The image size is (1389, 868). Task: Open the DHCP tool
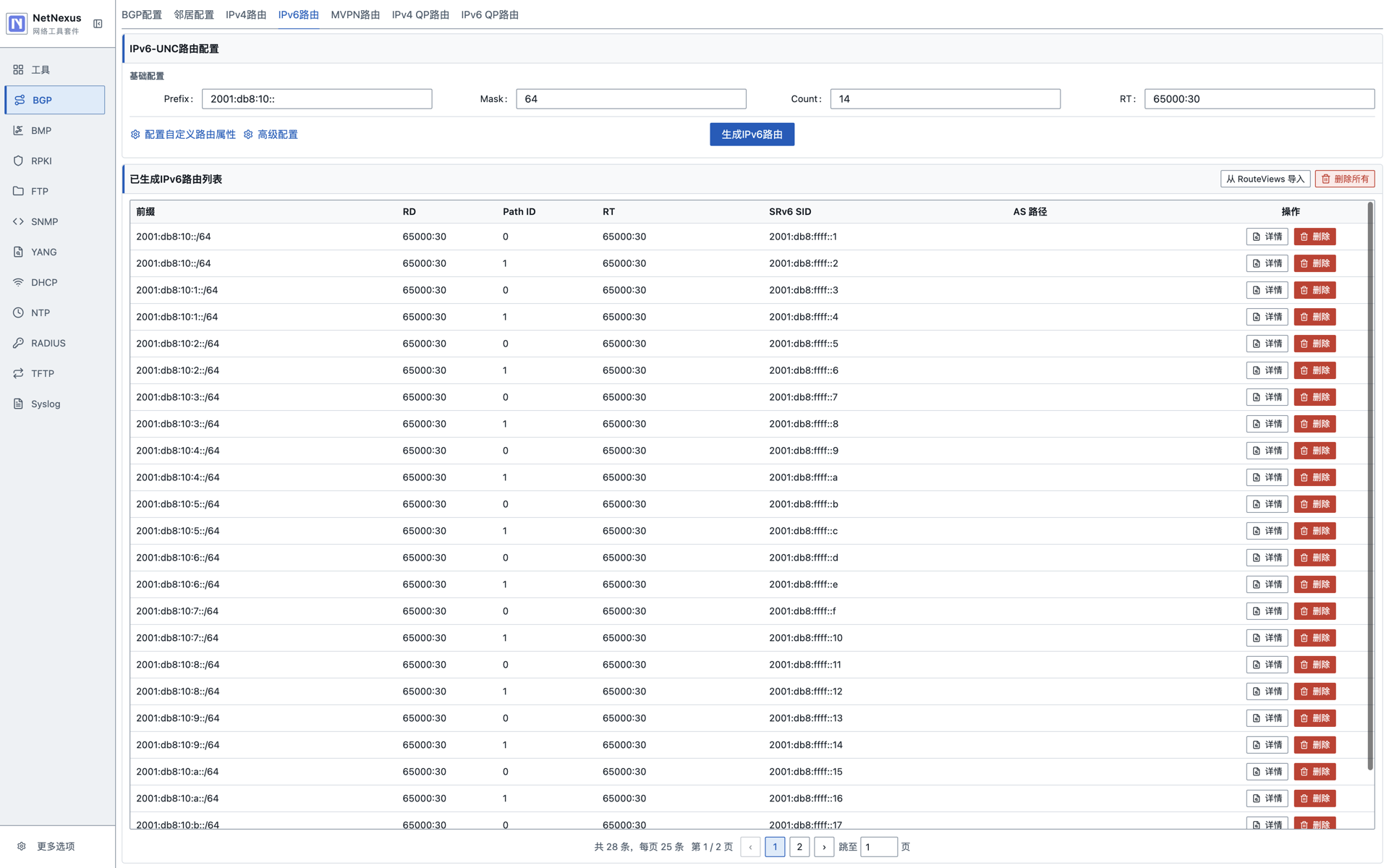click(x=54, y=282)
